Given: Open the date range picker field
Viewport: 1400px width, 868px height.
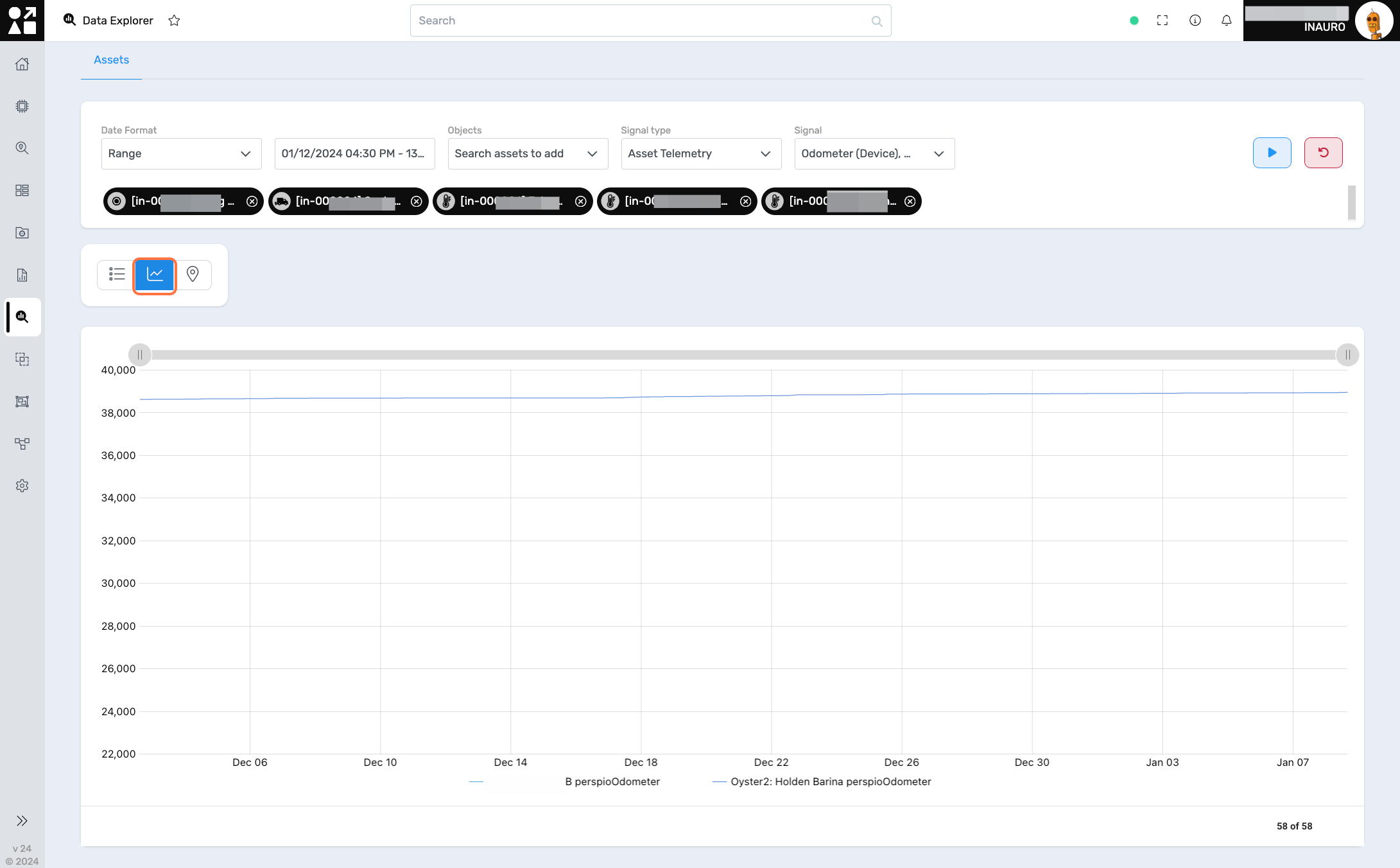Looking at the screenshot, I should (354, 153).
